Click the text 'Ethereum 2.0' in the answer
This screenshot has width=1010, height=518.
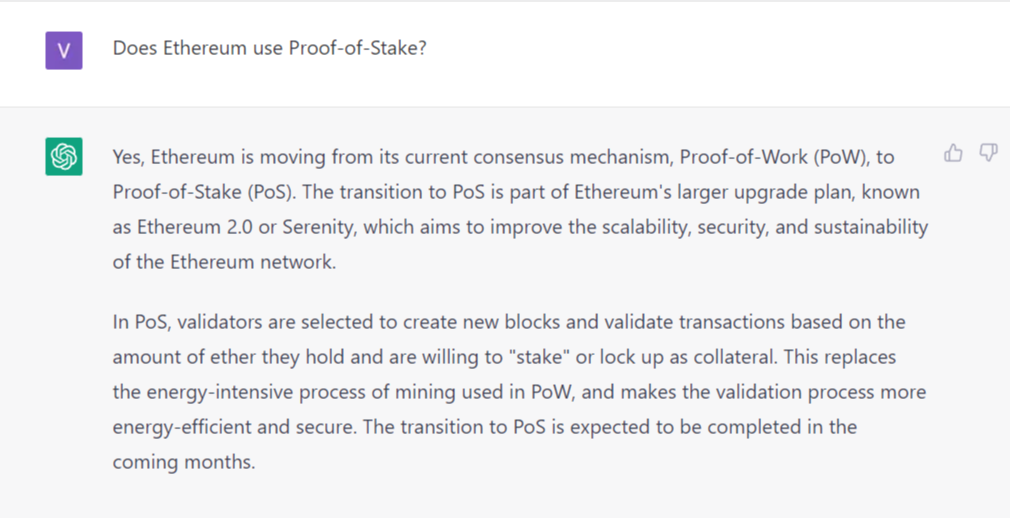click(x=195, y=227)
